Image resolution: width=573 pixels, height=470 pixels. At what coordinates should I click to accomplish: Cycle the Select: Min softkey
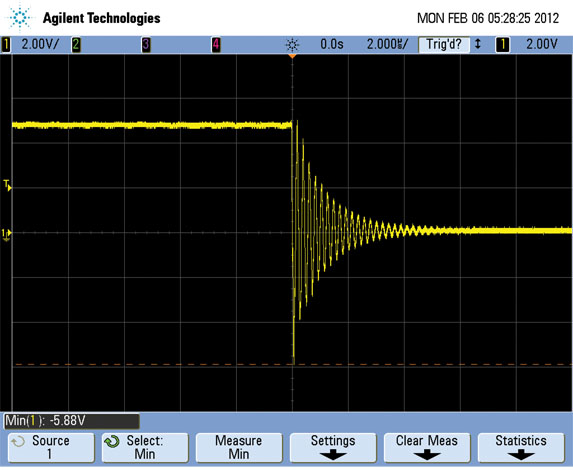point(145,447)
